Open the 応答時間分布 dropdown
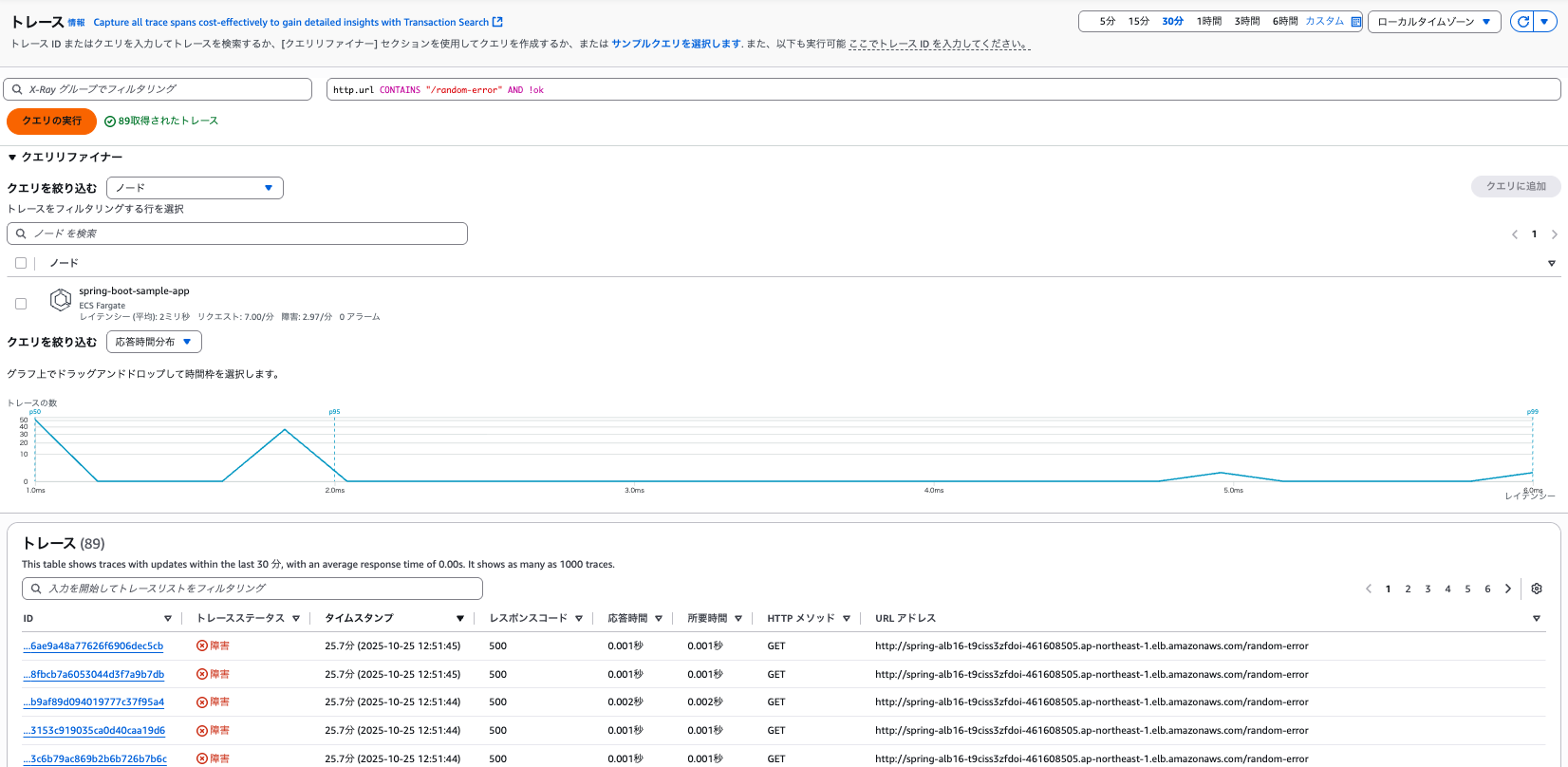Viewport: 1568px width, 767px height. [x=154, y=342]
